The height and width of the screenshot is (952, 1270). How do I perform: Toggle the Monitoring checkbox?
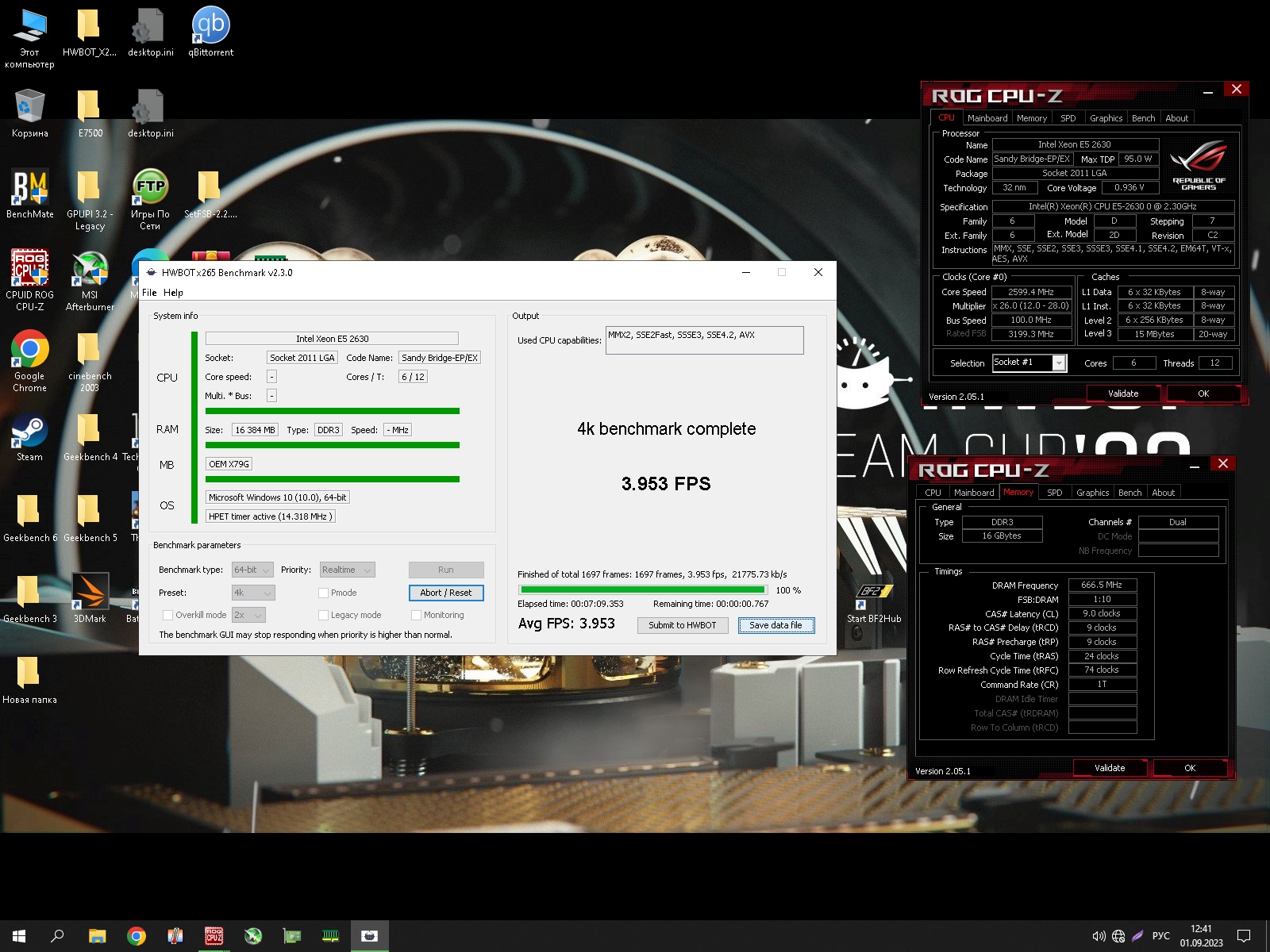(x=416, y=615)
